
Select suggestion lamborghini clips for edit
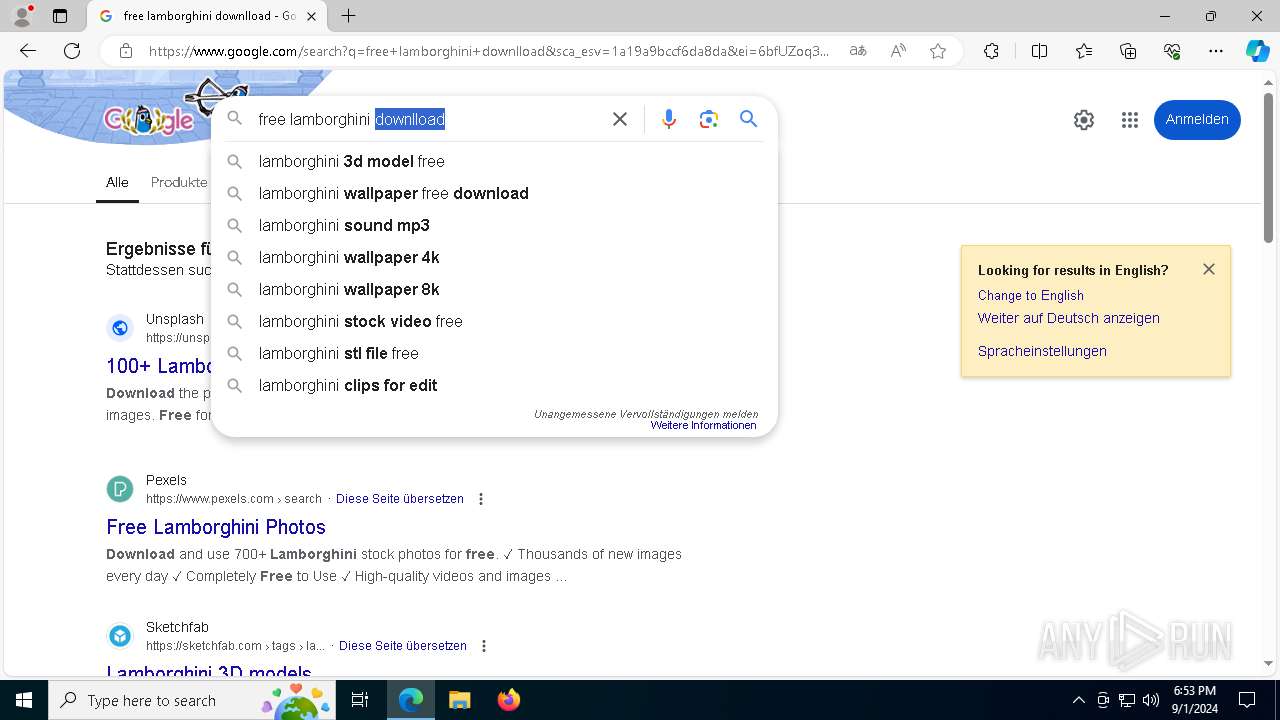[x=494, y=385]
